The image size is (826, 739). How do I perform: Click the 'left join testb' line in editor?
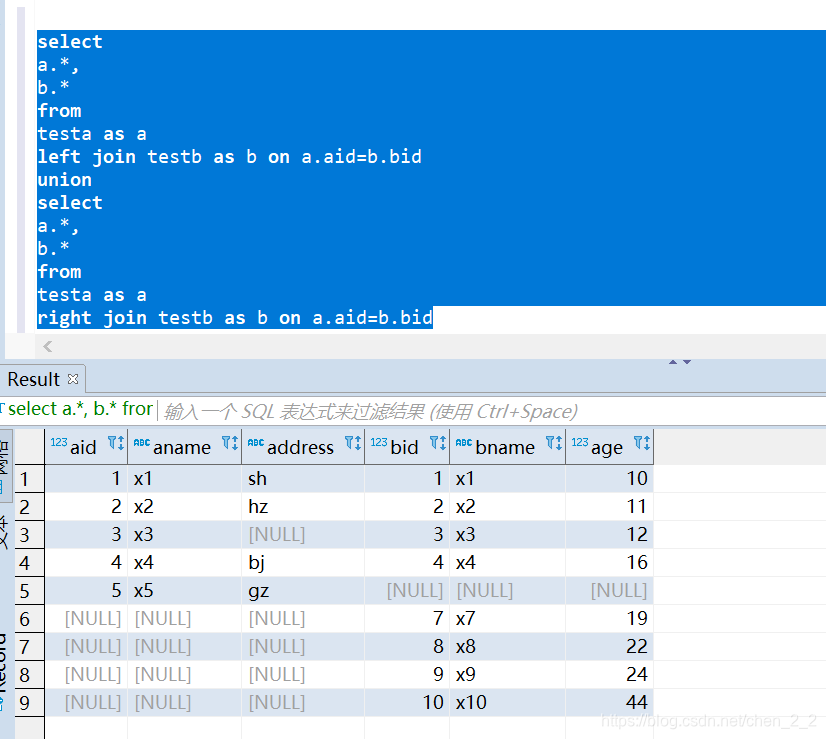[229, 157]
